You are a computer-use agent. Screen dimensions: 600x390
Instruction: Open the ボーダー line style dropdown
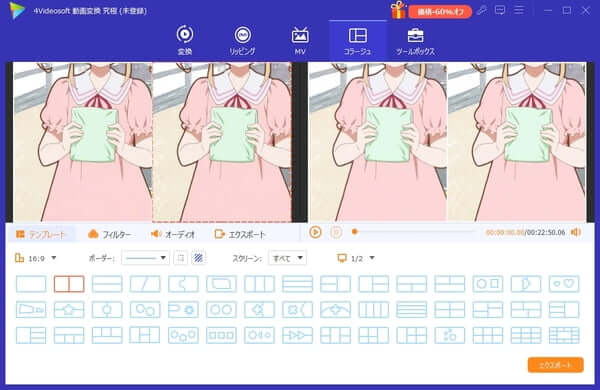[145, 258]
